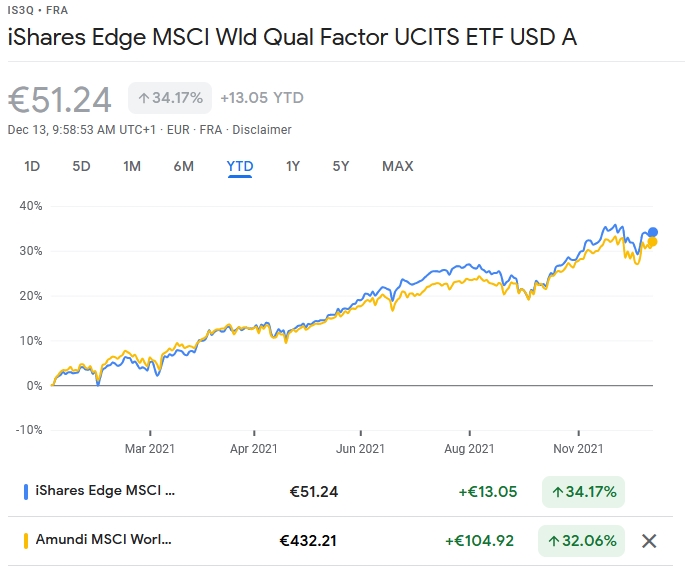This screenshot has width=685, height=573.
Task: Switch to the 5D time range
Action: pos(81,166)
